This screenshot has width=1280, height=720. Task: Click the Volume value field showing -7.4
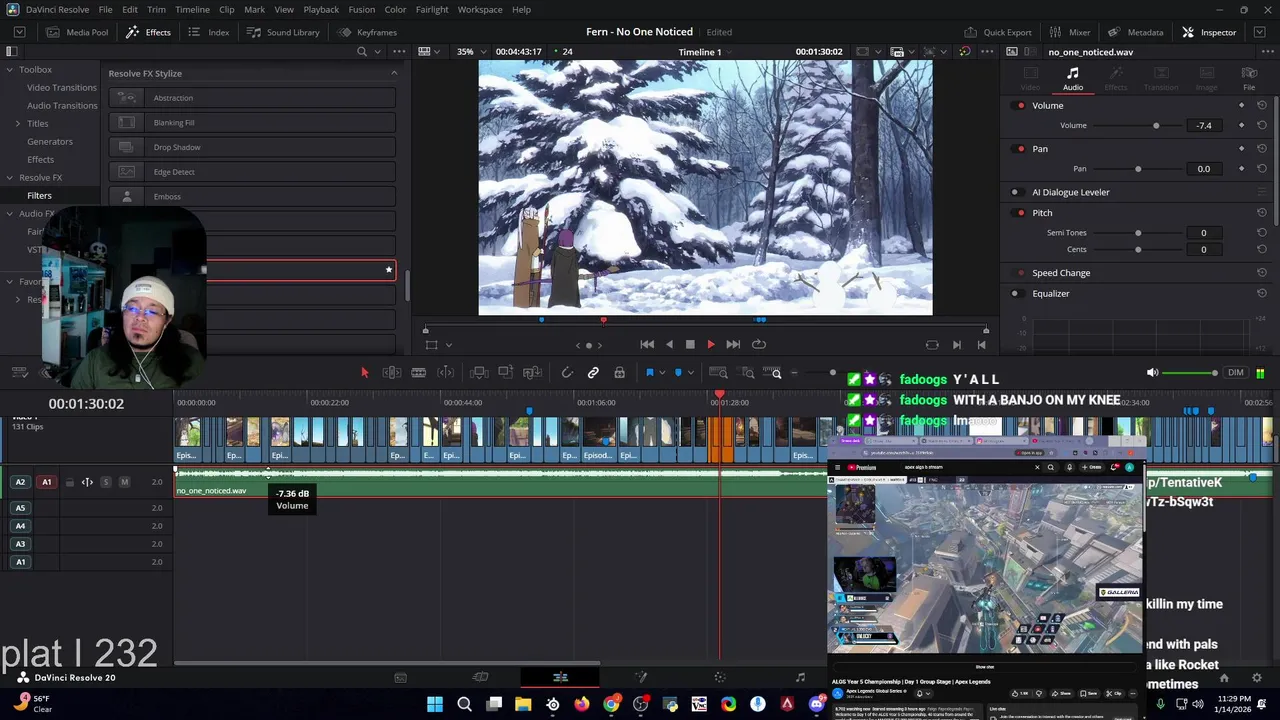(x=1204, y=126)
